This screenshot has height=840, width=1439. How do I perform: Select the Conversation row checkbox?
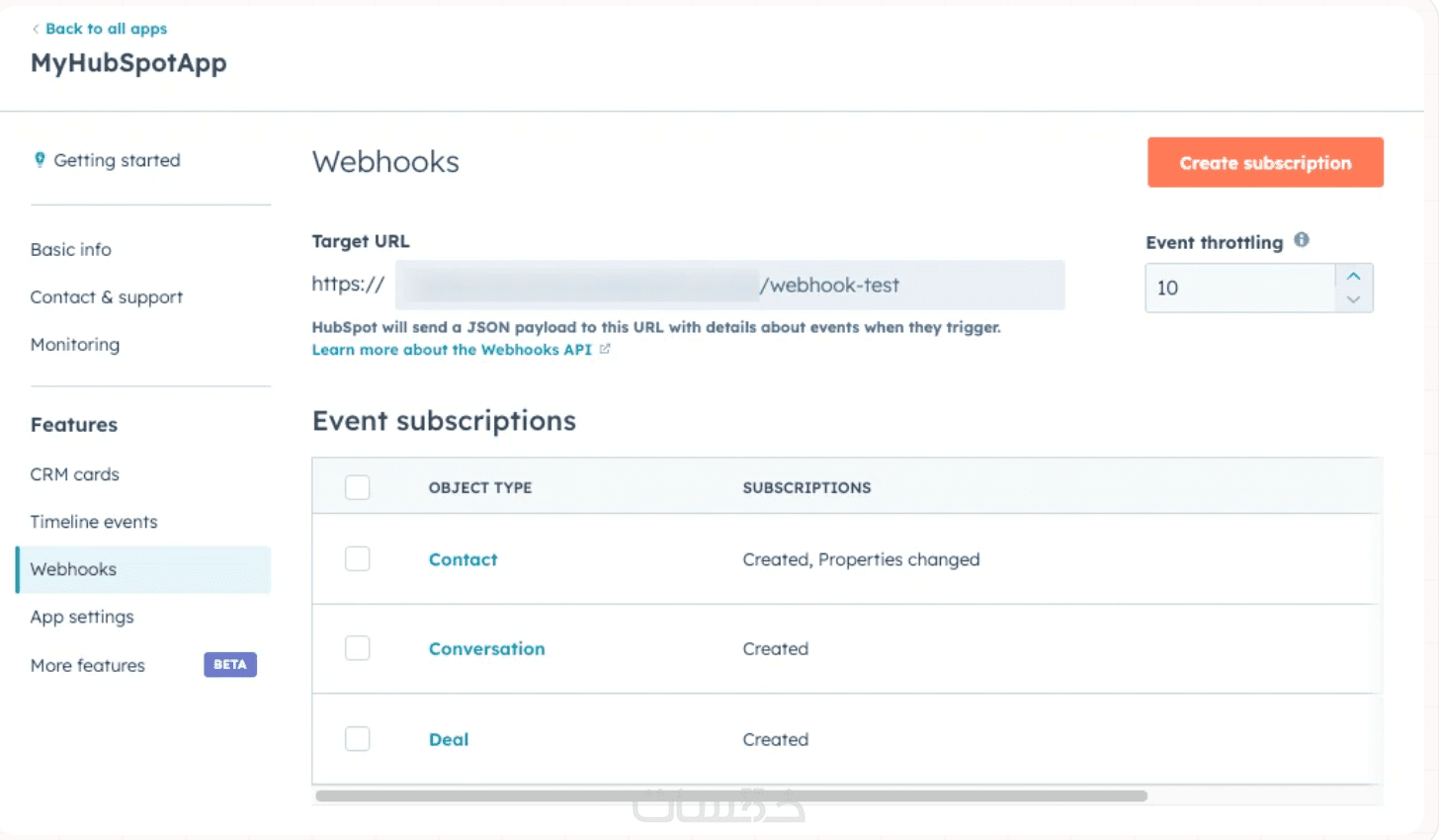358,648
